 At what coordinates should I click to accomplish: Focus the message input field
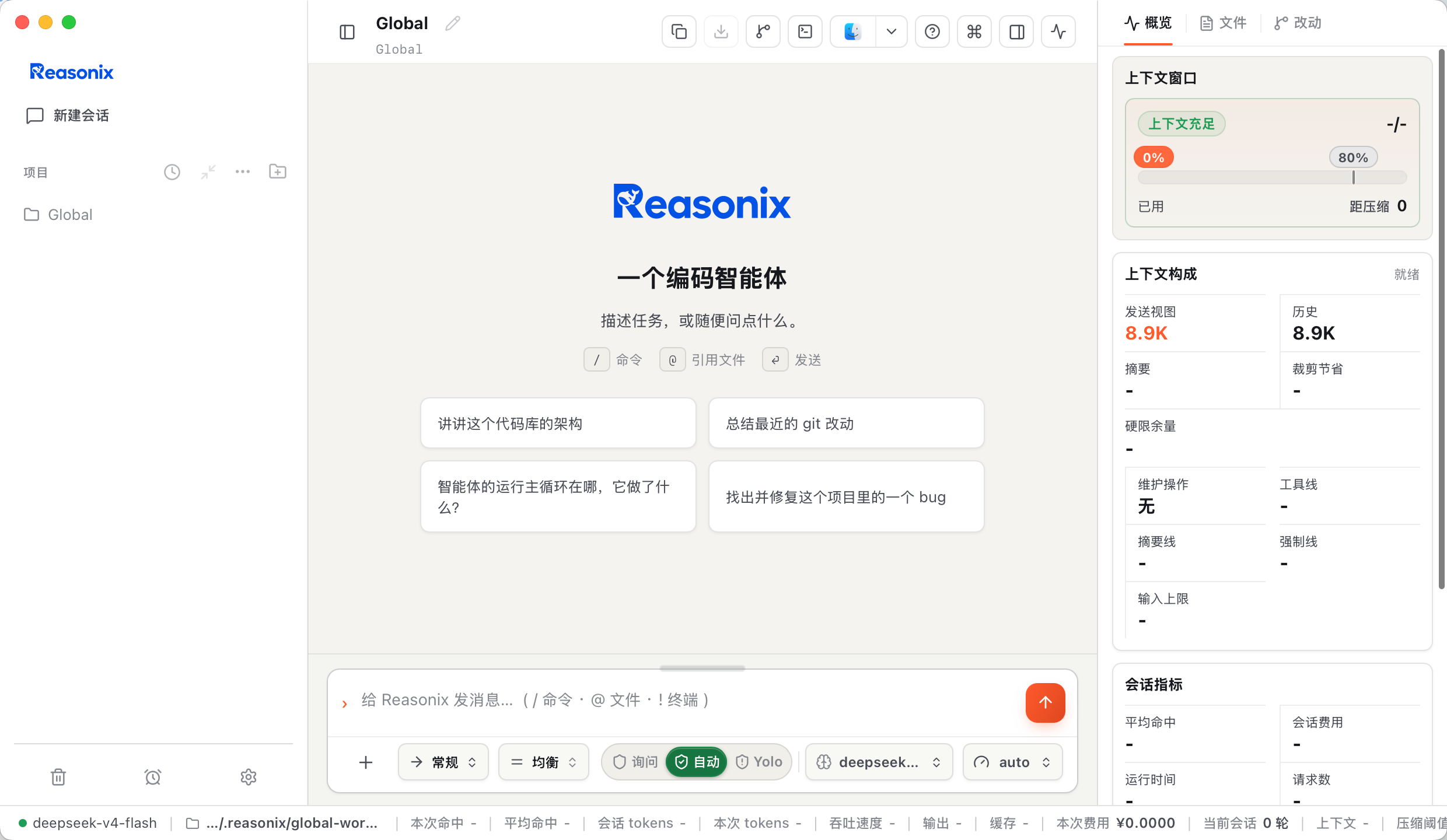[x=688, y=700]
